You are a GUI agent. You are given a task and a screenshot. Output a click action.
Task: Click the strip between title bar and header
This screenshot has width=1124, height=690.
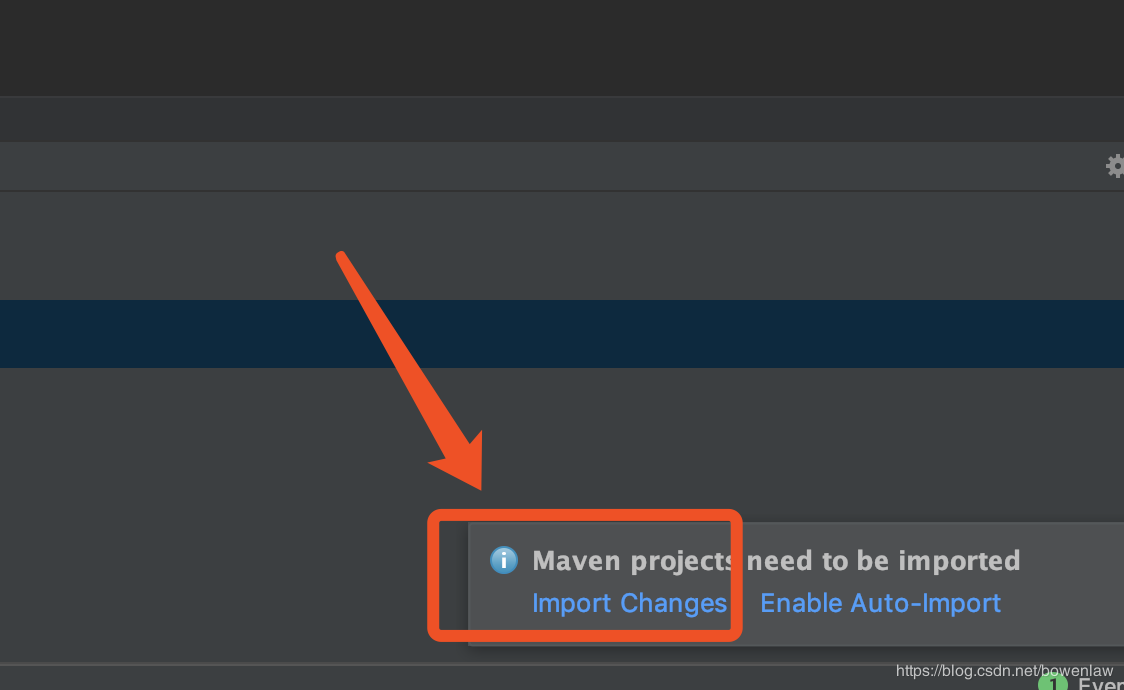click(562, 119)
